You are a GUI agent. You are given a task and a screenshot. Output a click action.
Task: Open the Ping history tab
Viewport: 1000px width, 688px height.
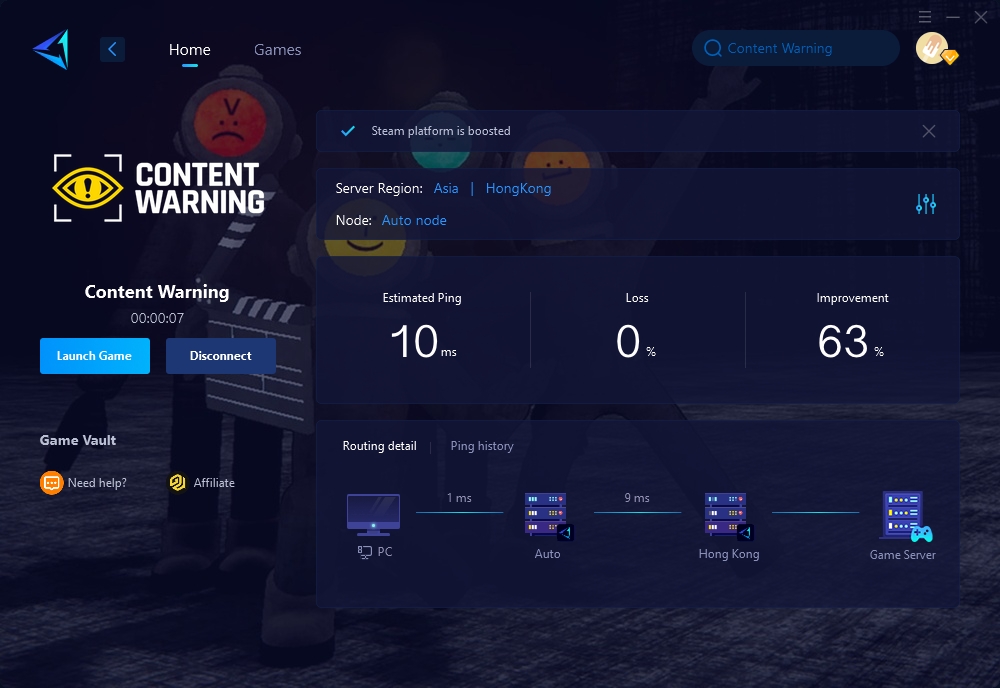click(482, 446)
